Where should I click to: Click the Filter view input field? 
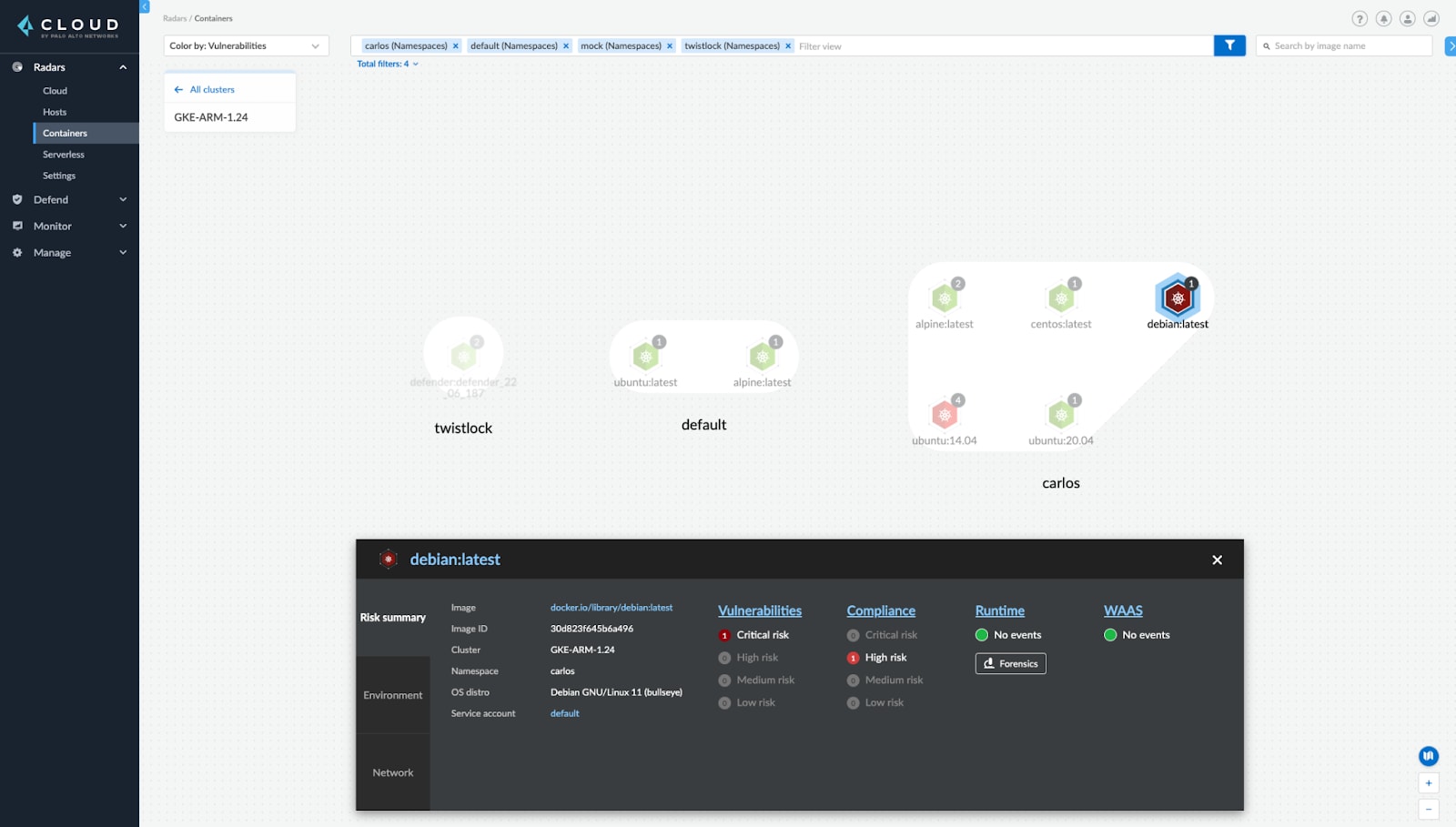pos(1003,45)
